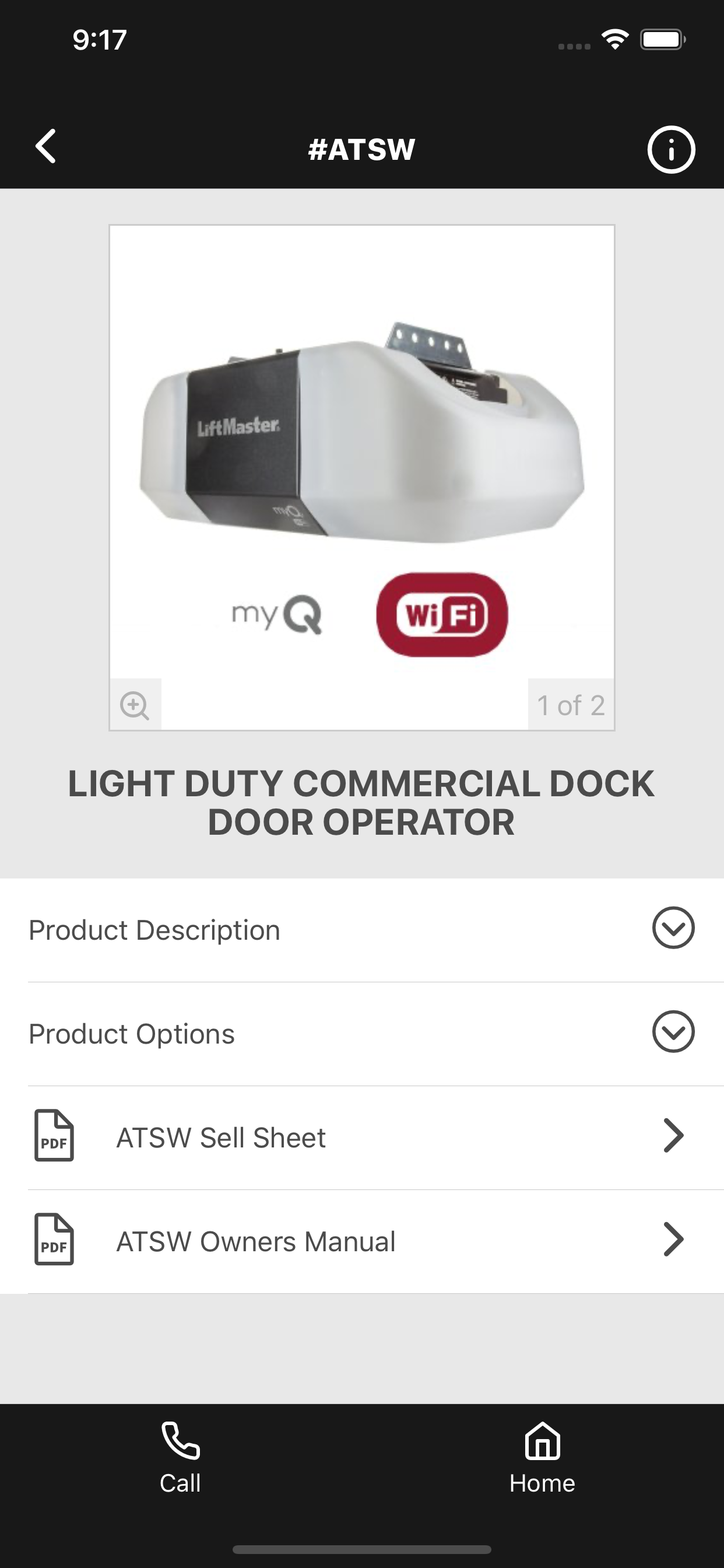Open the info circle icon
The image size is (724, 1568).
(671, 150)
